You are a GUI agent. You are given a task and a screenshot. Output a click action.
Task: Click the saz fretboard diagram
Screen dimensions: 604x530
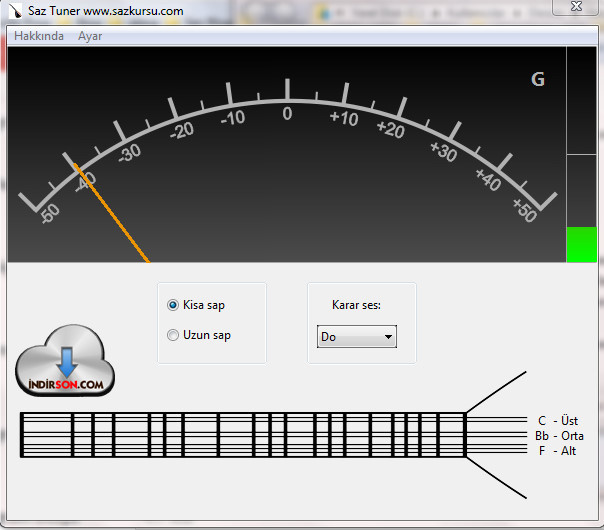[x=273, y=435]
